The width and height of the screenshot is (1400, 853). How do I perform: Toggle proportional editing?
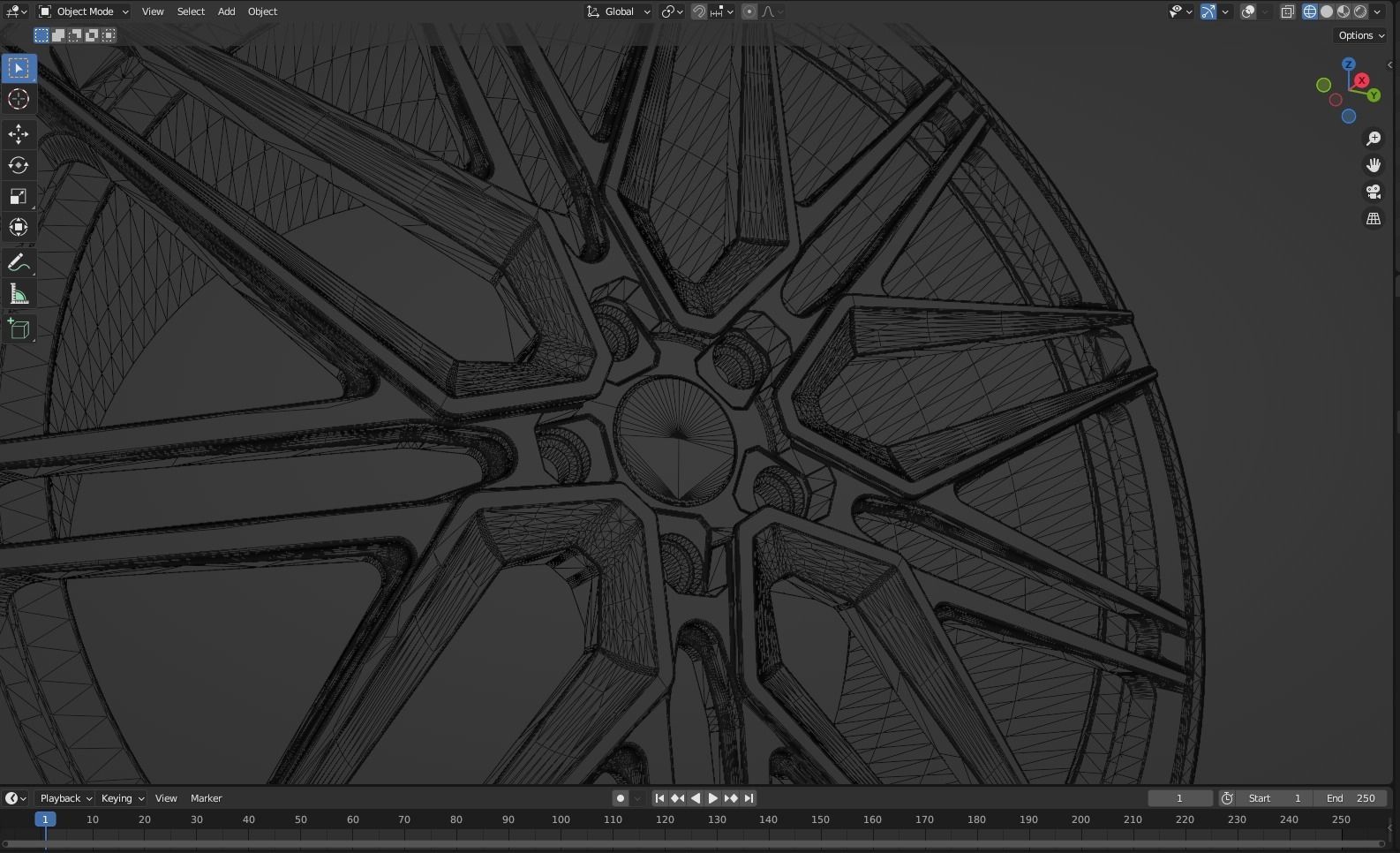[749, 11]
